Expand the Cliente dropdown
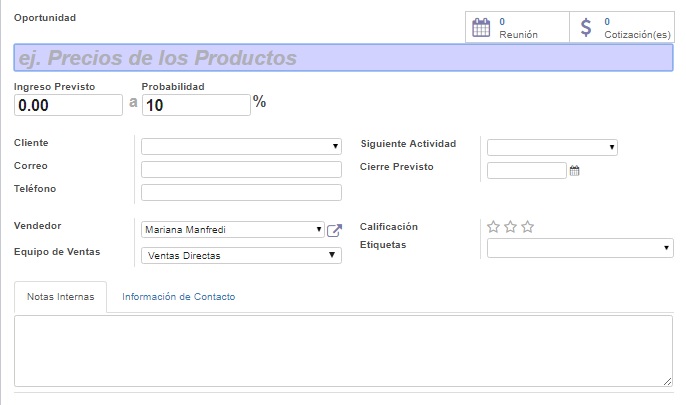The image size is (686, 405). tap(241, 147)
